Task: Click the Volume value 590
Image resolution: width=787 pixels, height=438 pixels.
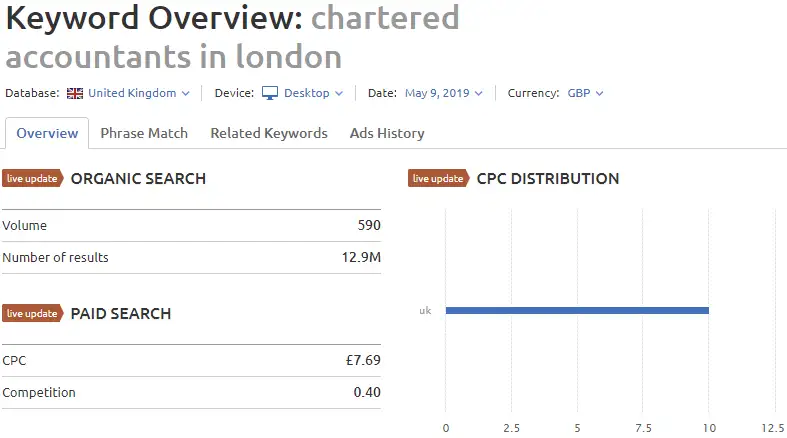Action: pyautogui.click(x=369, y=225)
